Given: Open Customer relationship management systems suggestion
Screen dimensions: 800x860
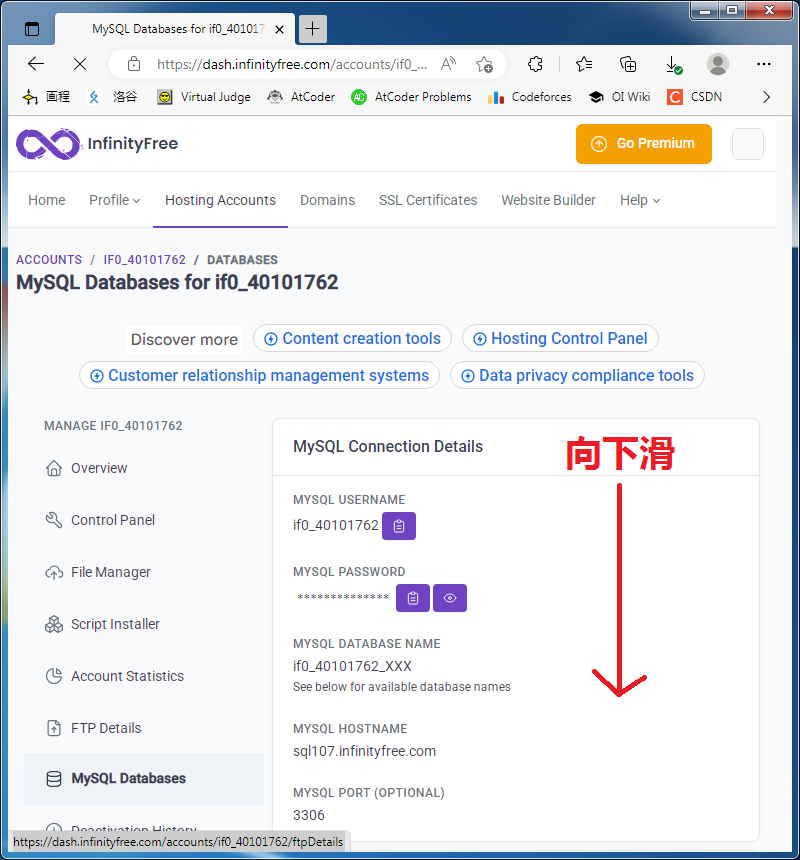Looking at the screenshot, I should click(x=259, y=375).
